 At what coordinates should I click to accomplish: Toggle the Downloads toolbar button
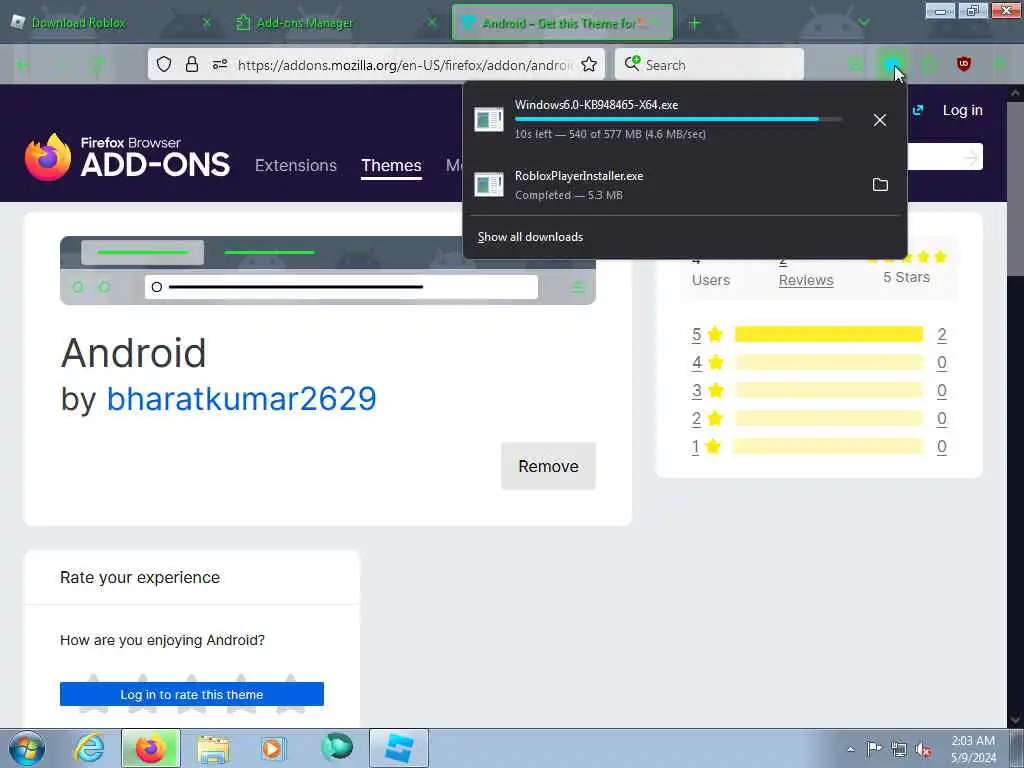pos(891,64)
